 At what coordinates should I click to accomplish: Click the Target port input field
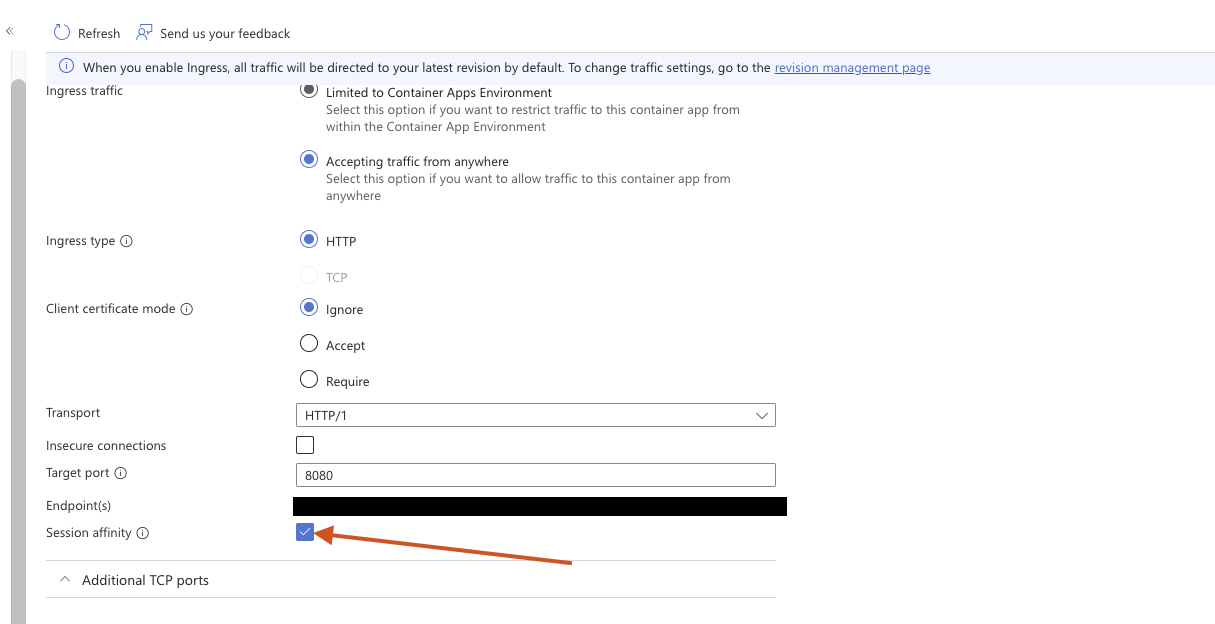click(535, 475)
